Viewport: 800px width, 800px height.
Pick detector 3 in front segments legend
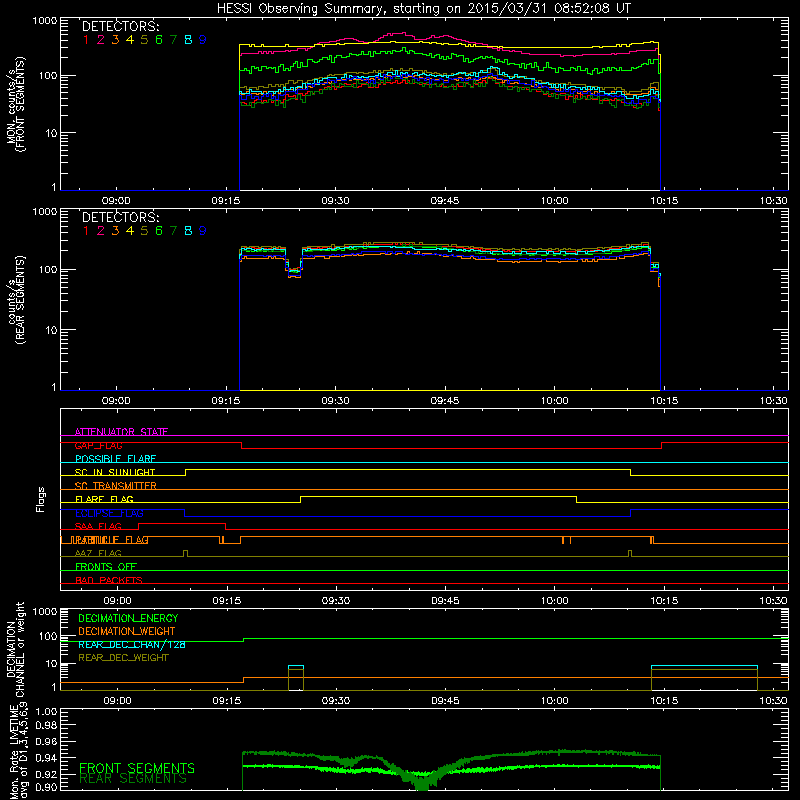(115, 40)
